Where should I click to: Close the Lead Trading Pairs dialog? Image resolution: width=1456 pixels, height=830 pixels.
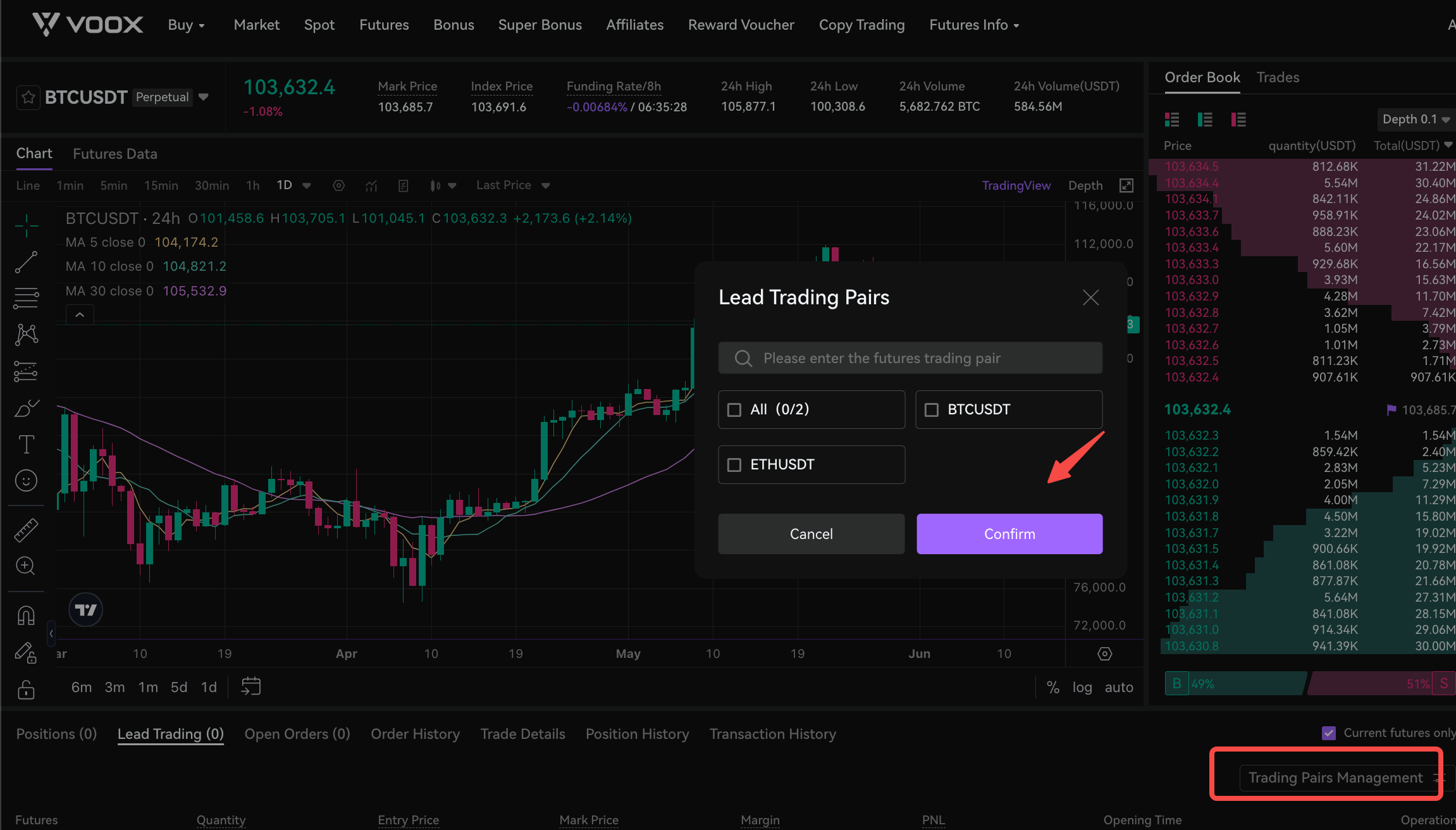tap(1090, 297)
